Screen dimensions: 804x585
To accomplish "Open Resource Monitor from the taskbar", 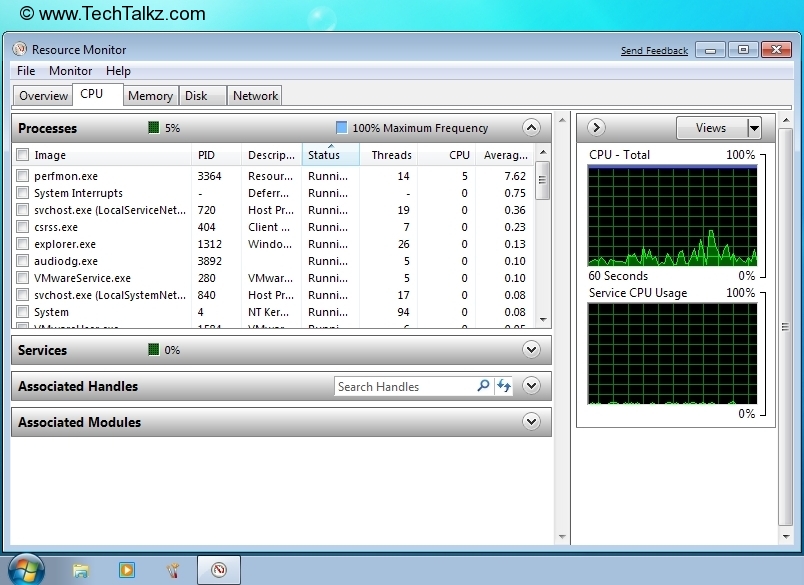I will pyautogui.click(x=218, y=570).
